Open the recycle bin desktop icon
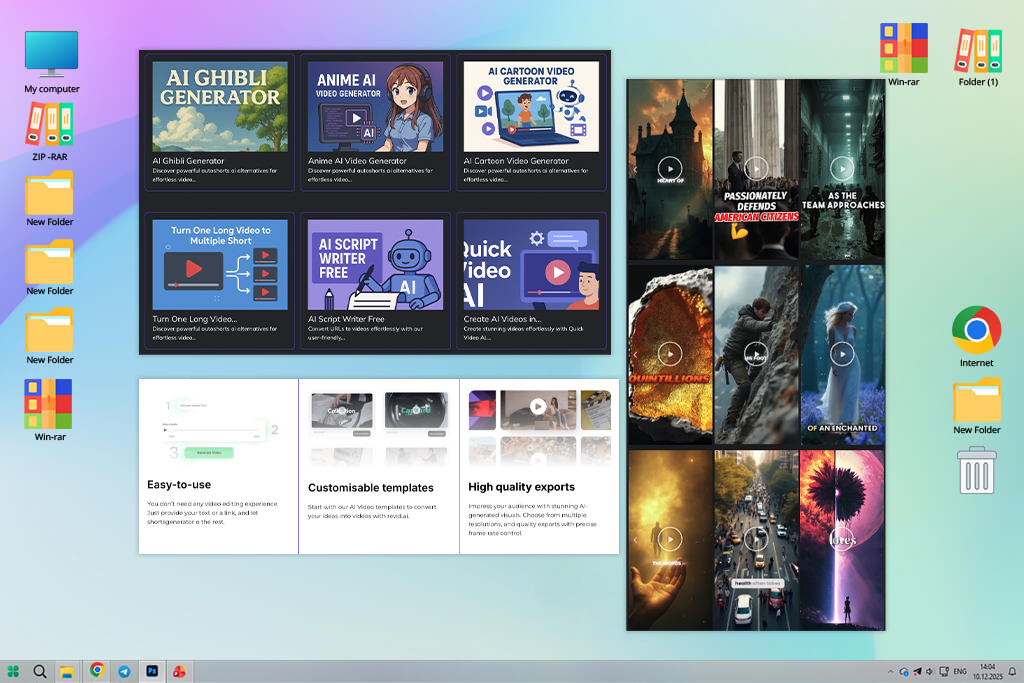 (977, 470)
